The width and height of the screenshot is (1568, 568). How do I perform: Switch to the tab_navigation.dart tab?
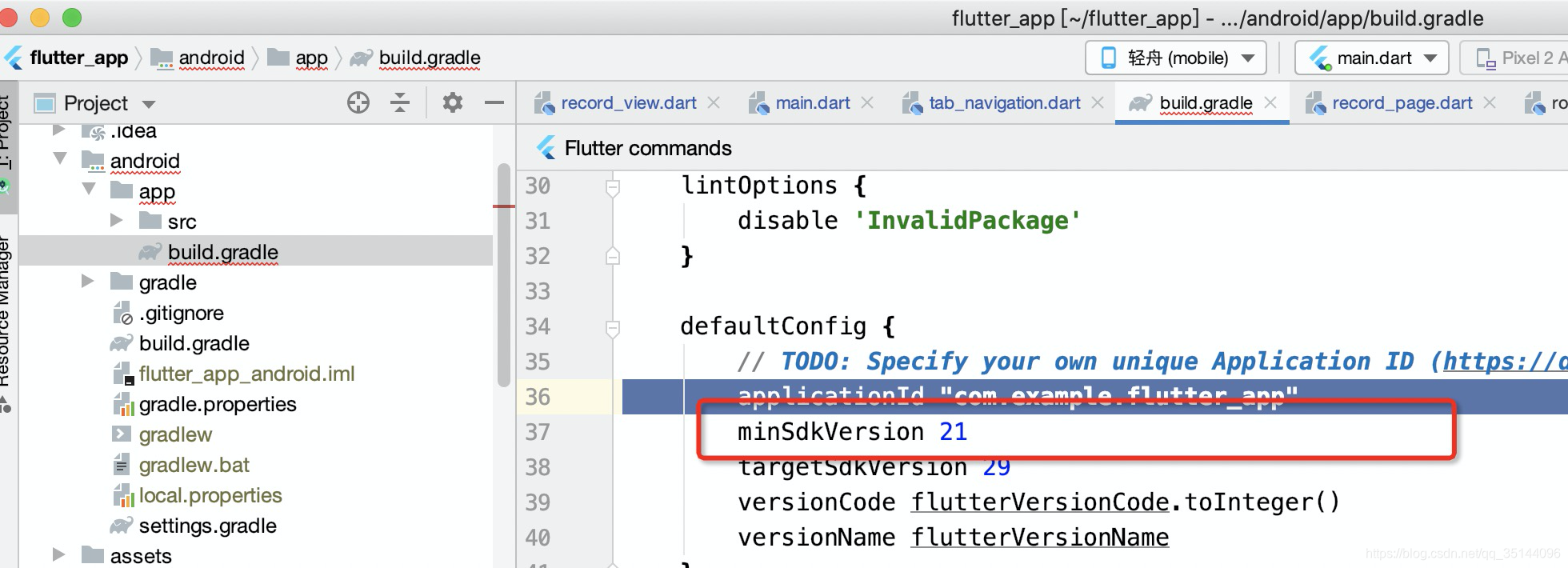(x=1004, y=103)
